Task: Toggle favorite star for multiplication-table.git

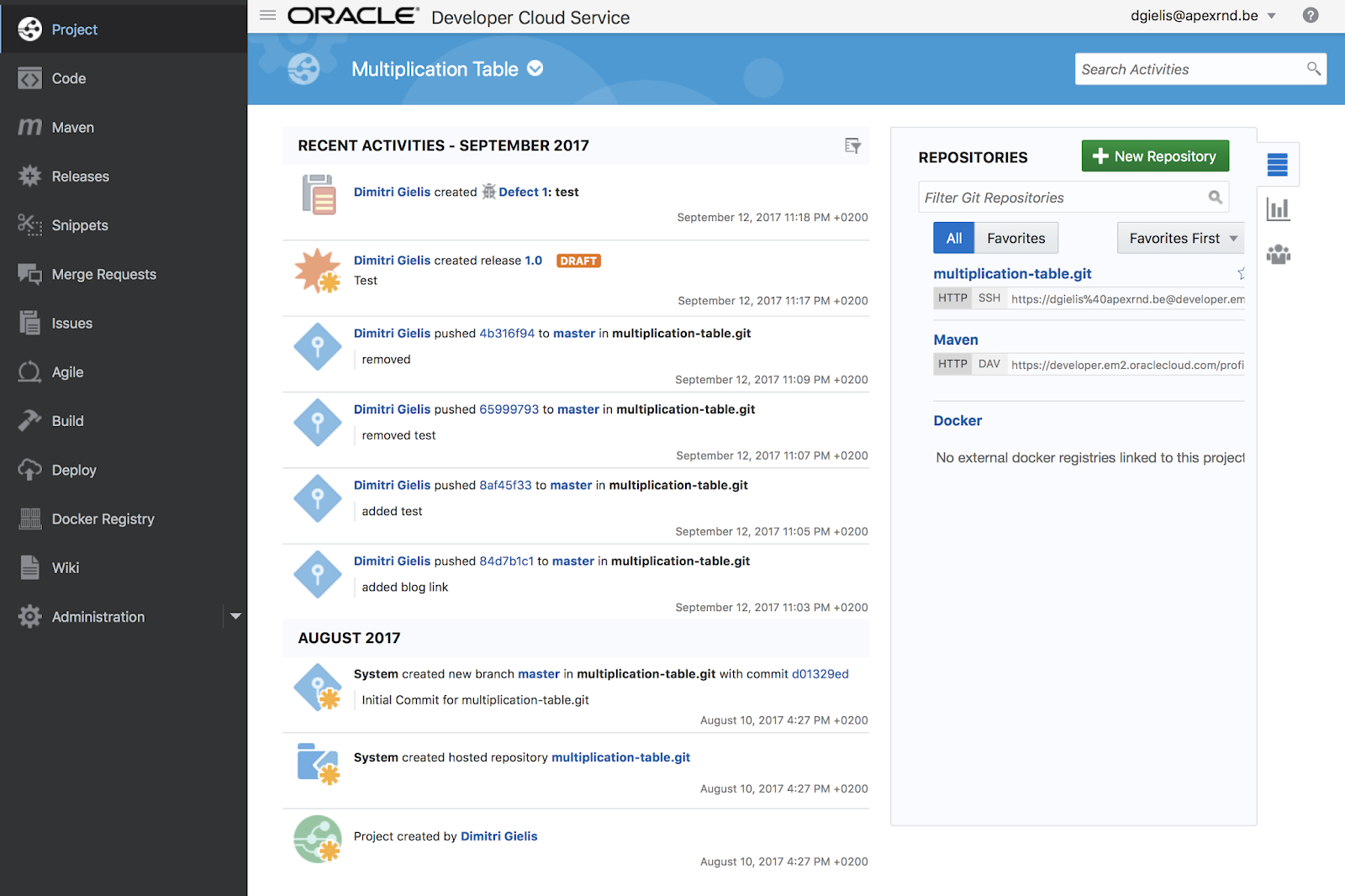Action: click(x=1242, y=273)
